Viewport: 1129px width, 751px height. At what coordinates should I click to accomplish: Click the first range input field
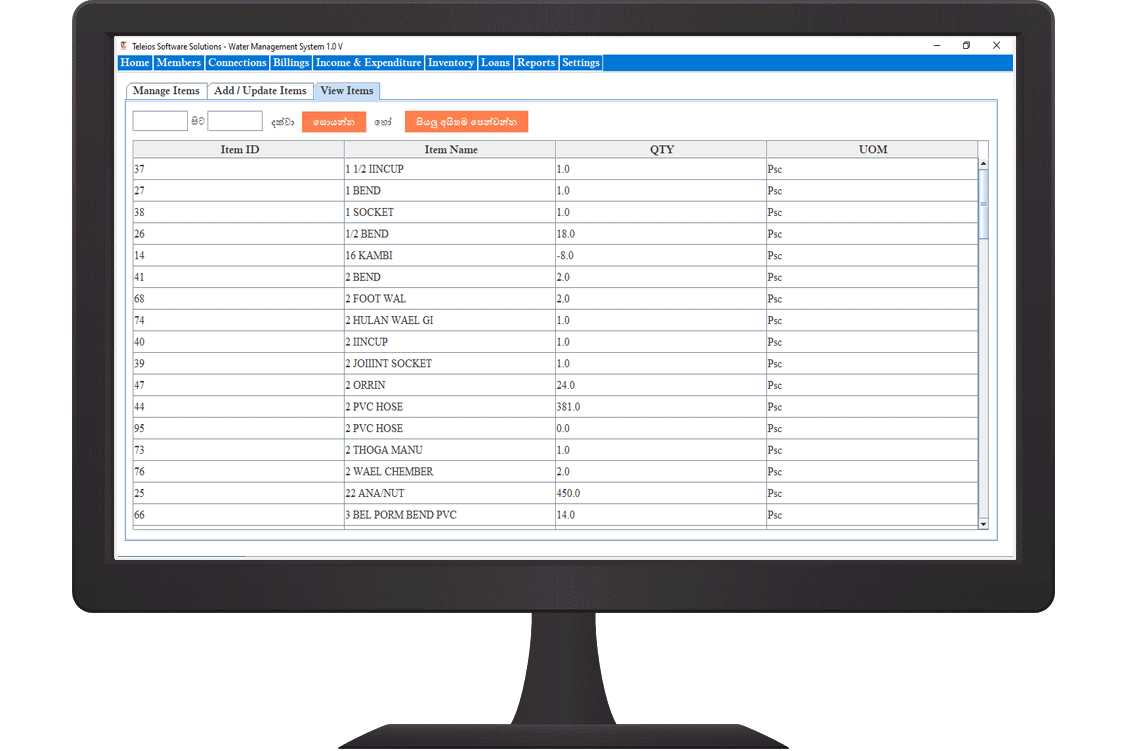click(x=160, y=121)
